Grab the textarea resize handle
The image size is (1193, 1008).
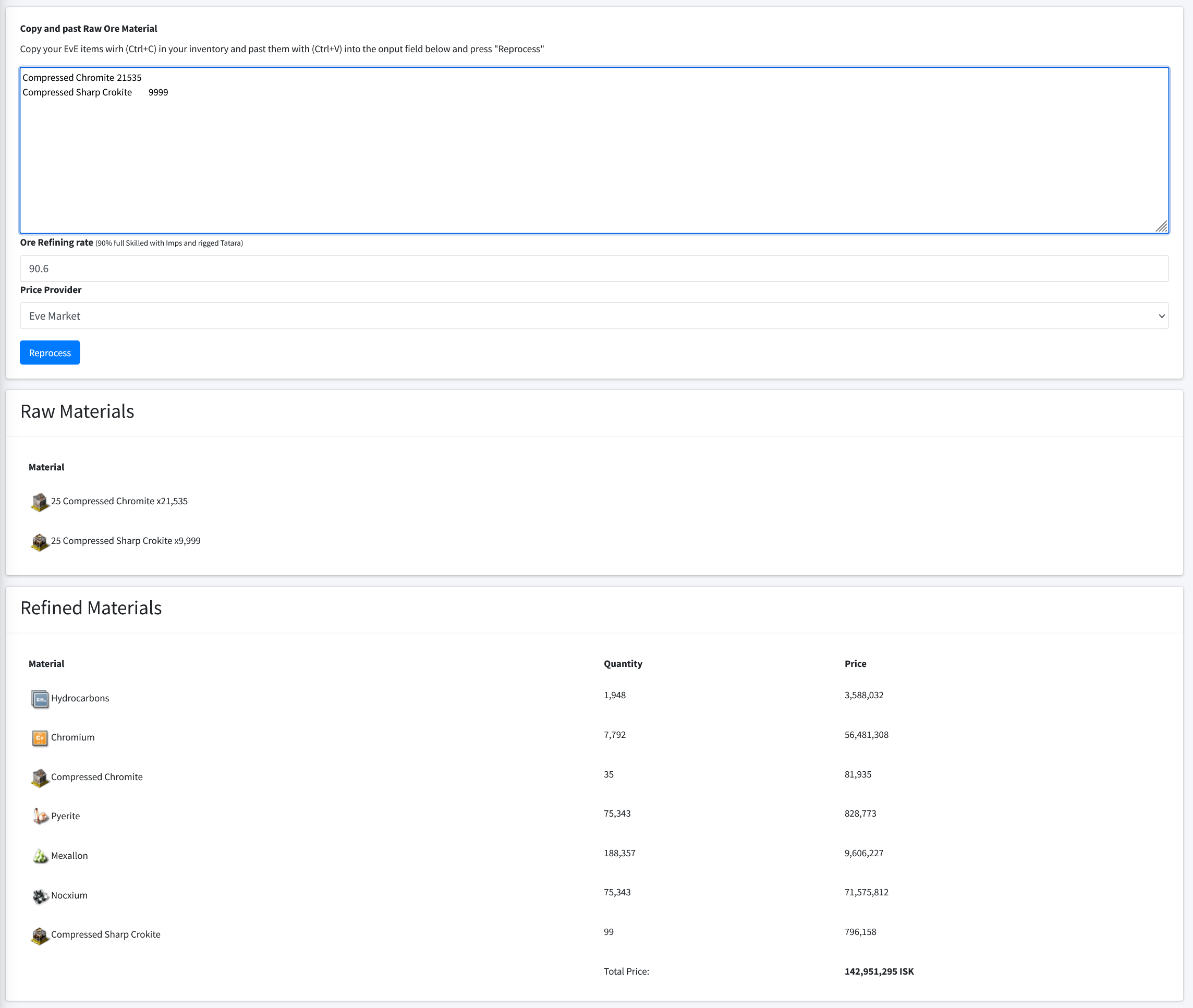(x=1162, y=227)
